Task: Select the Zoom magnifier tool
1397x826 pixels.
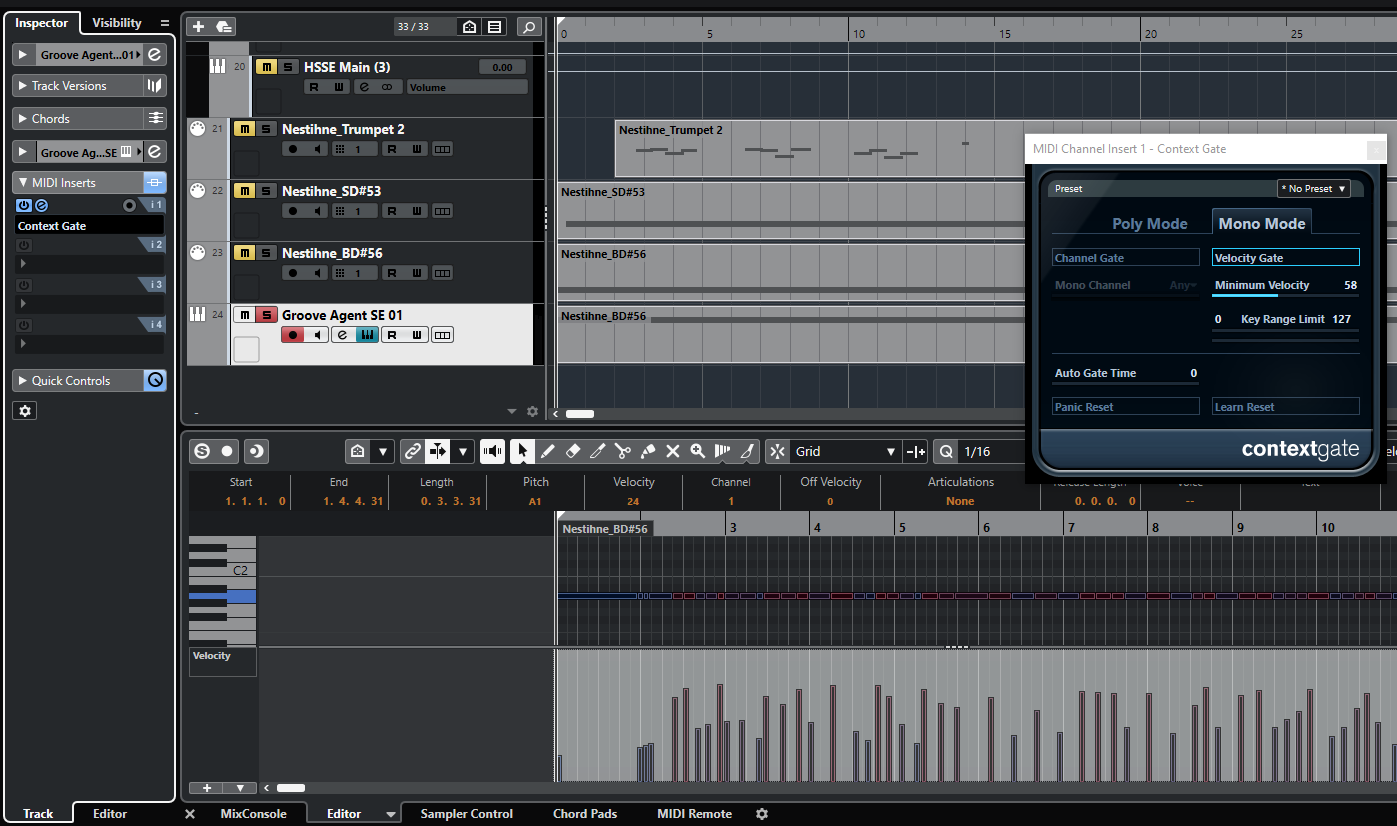Action: click(x=698, y=451)
